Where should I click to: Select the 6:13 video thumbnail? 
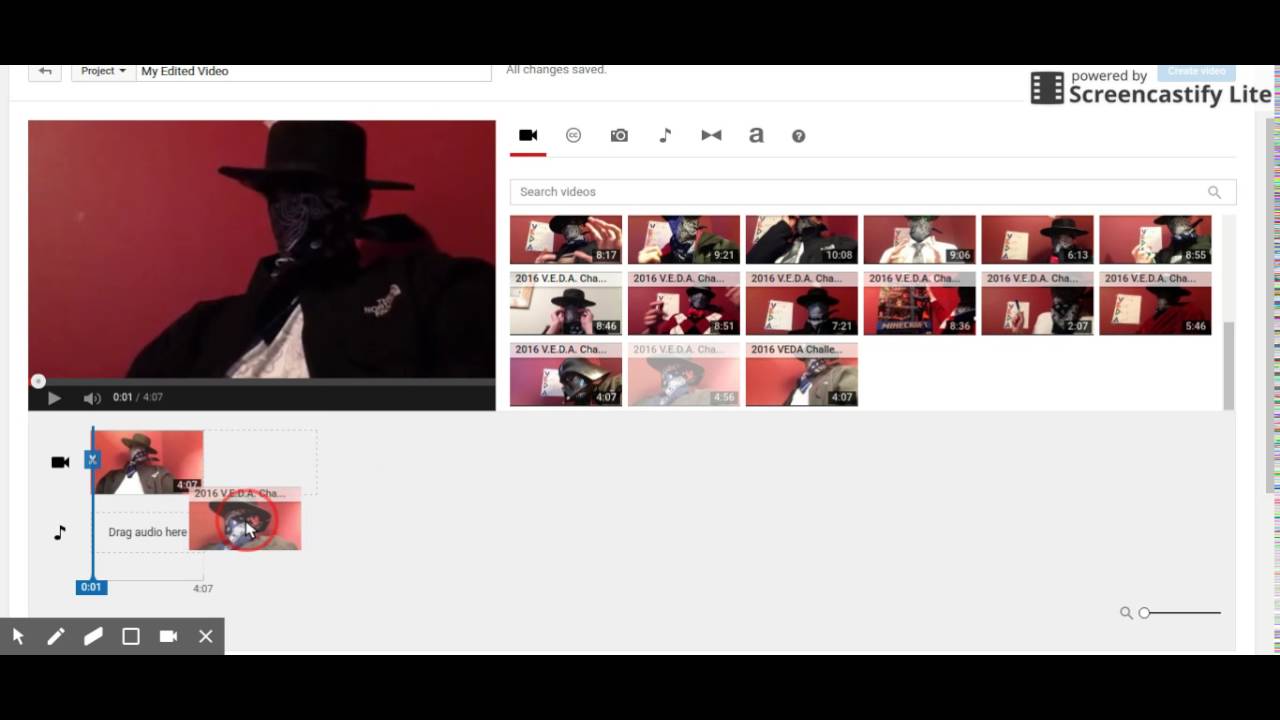pyautogui.click(x=1037, y=240)
